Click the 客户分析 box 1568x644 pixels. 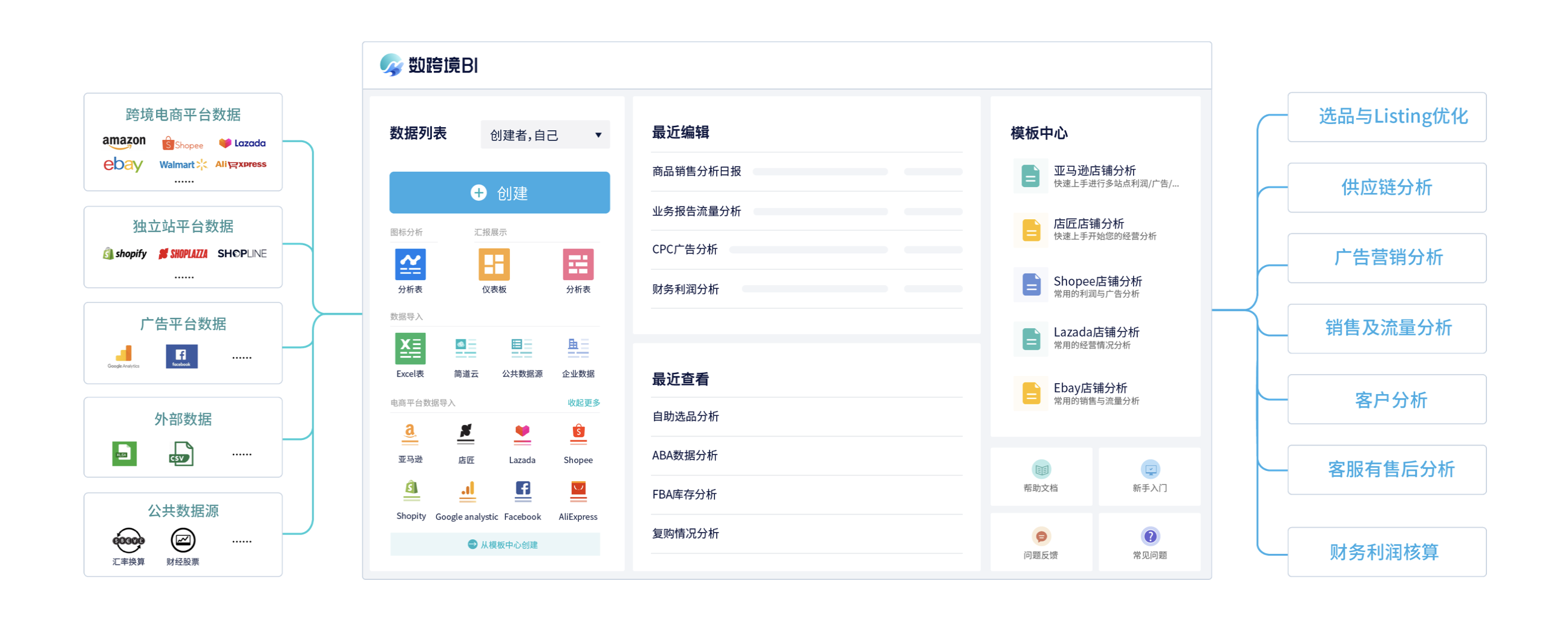(1387, 399)
